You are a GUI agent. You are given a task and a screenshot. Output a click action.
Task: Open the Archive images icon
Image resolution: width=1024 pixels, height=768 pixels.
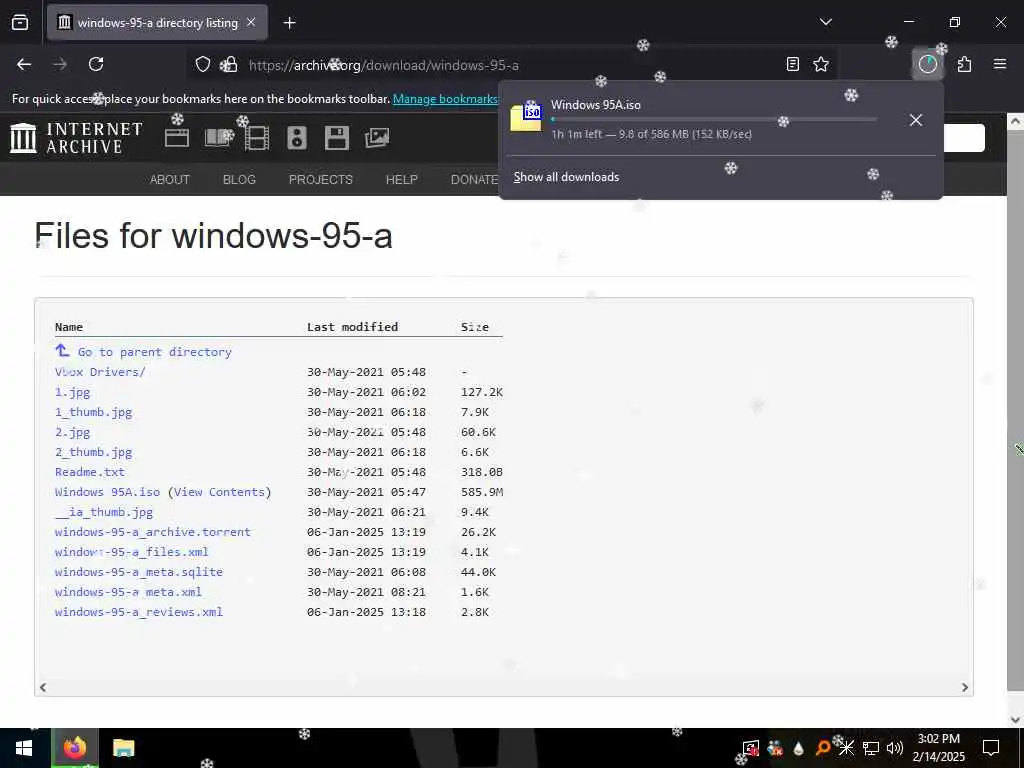pos(377,138)
